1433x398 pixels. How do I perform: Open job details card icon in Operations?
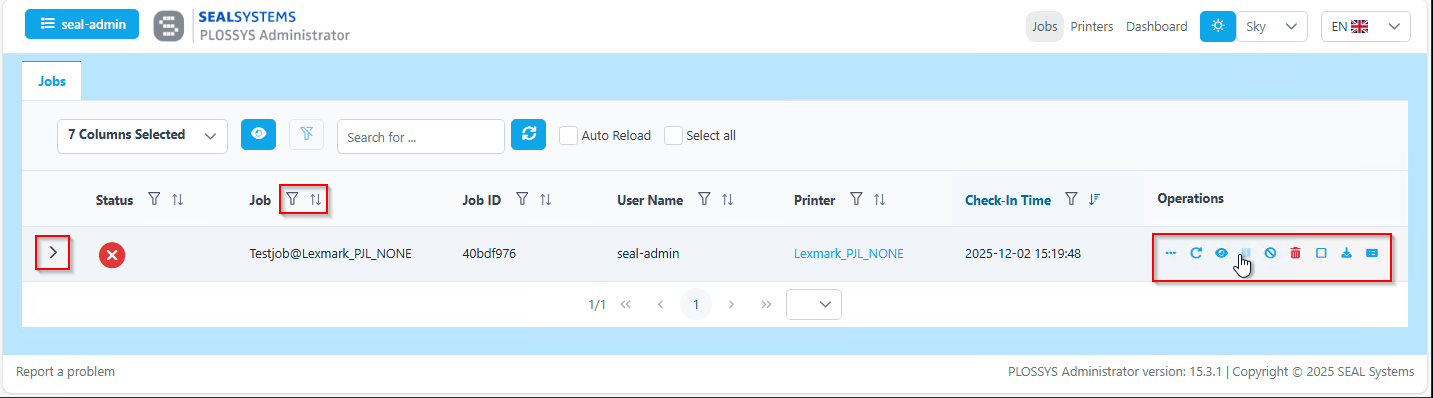pos(1371,254)
